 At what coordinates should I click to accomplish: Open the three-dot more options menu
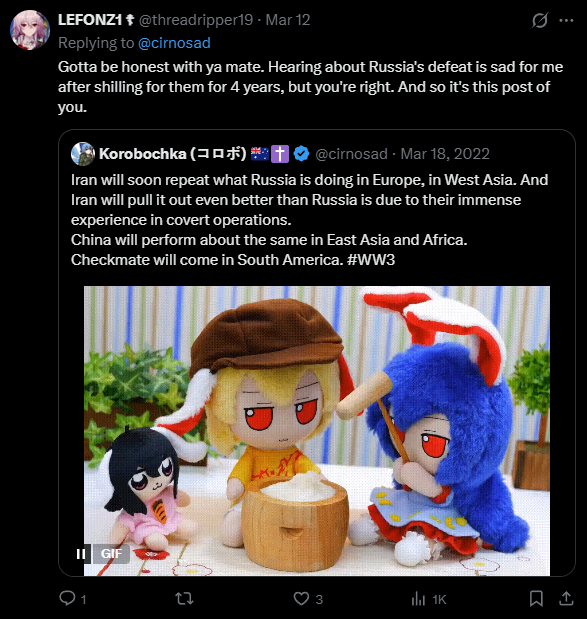point(566,20)
